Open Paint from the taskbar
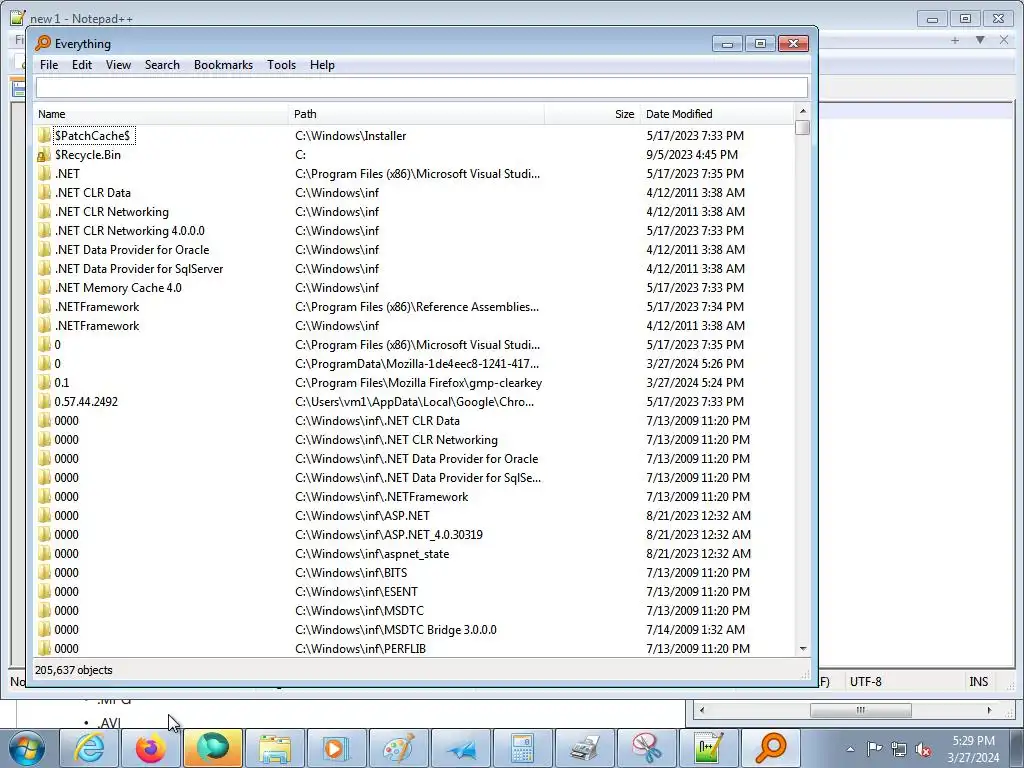The width and height of the screenshot is (1024, 768). tap(398, 748)
